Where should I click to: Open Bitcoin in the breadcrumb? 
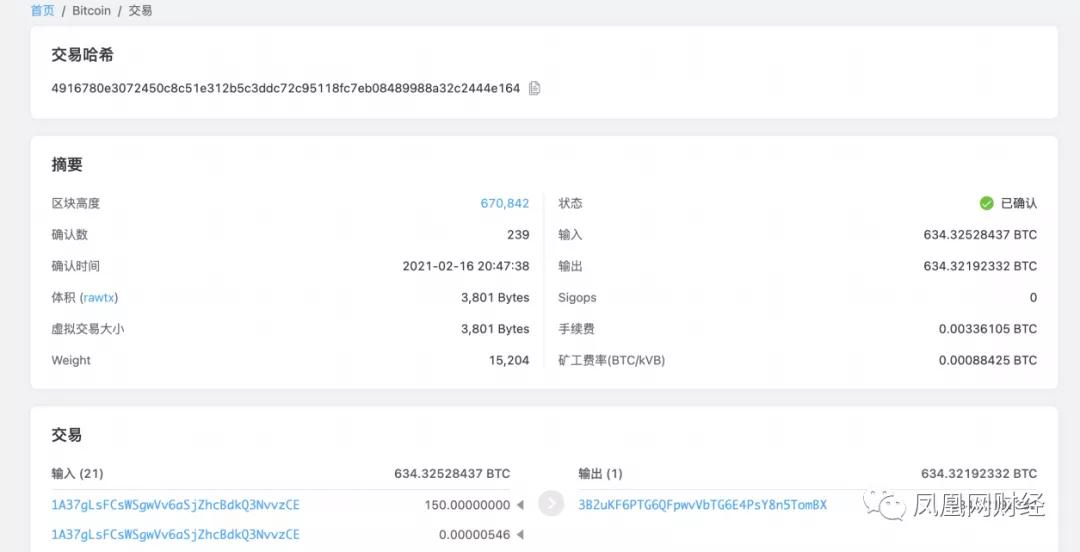[x=91, y=10]
